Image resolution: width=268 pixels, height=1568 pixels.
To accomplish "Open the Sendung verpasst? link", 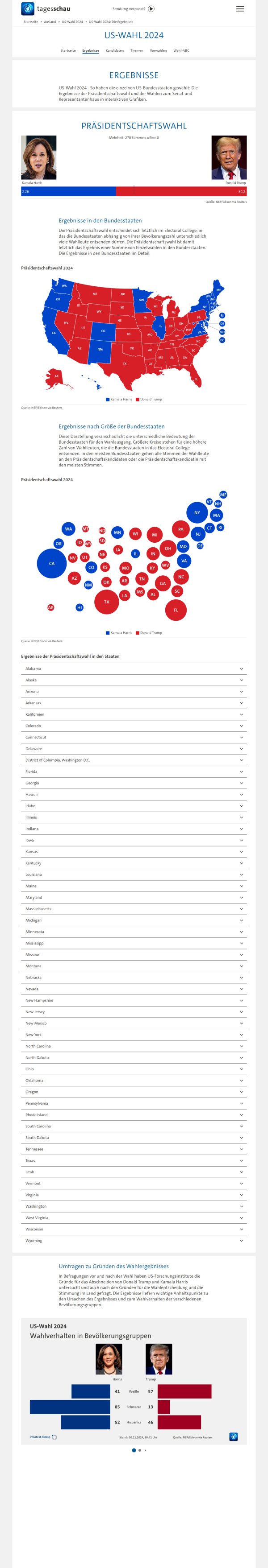I will pyautogui.click(x=129, y=9).
